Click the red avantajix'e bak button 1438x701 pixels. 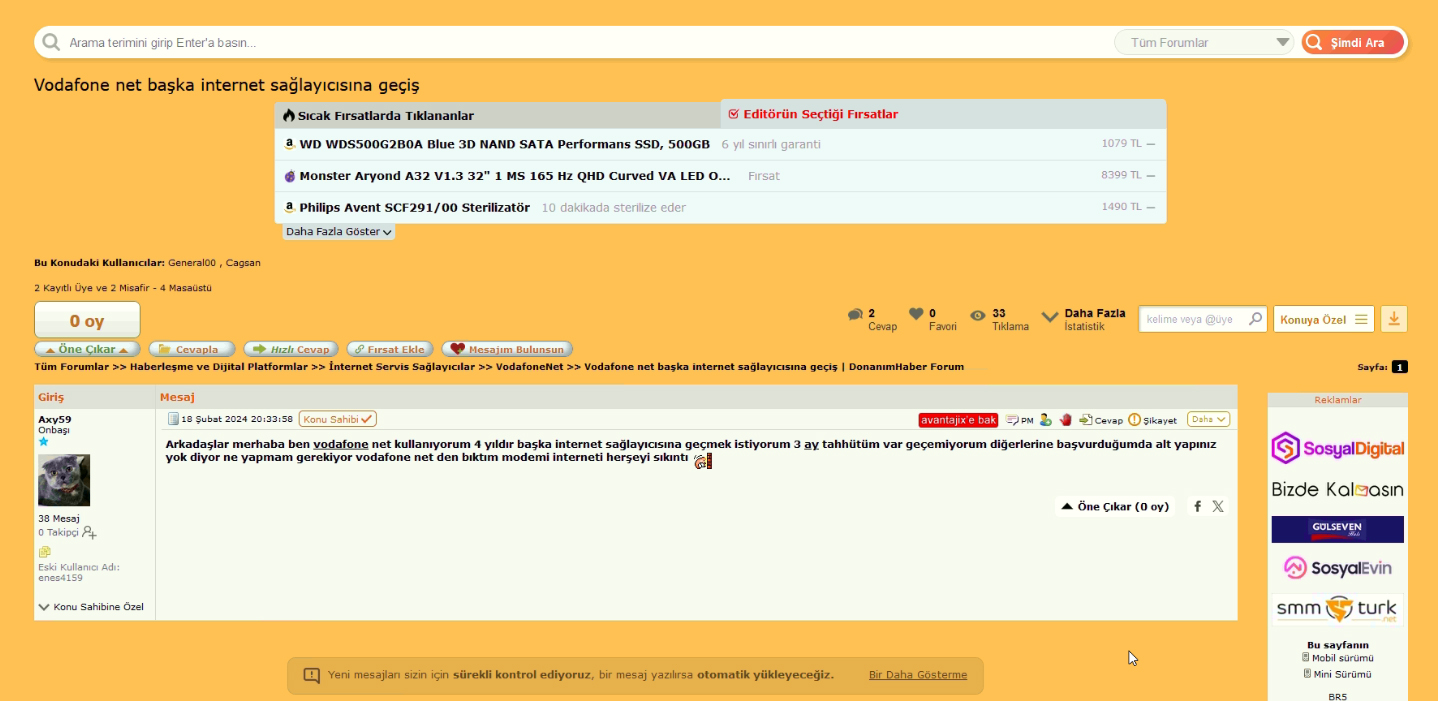(958, 420)
